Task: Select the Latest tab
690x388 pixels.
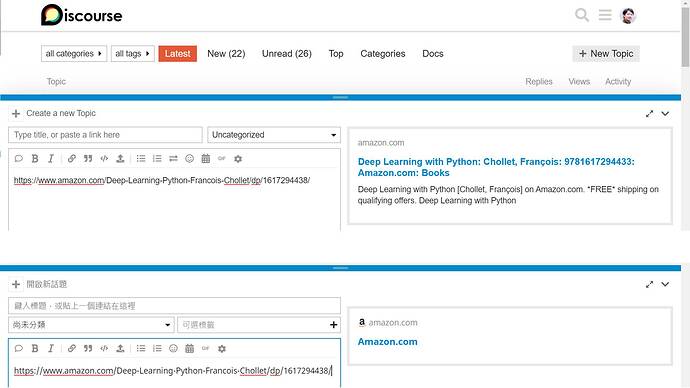Action: 177,54
